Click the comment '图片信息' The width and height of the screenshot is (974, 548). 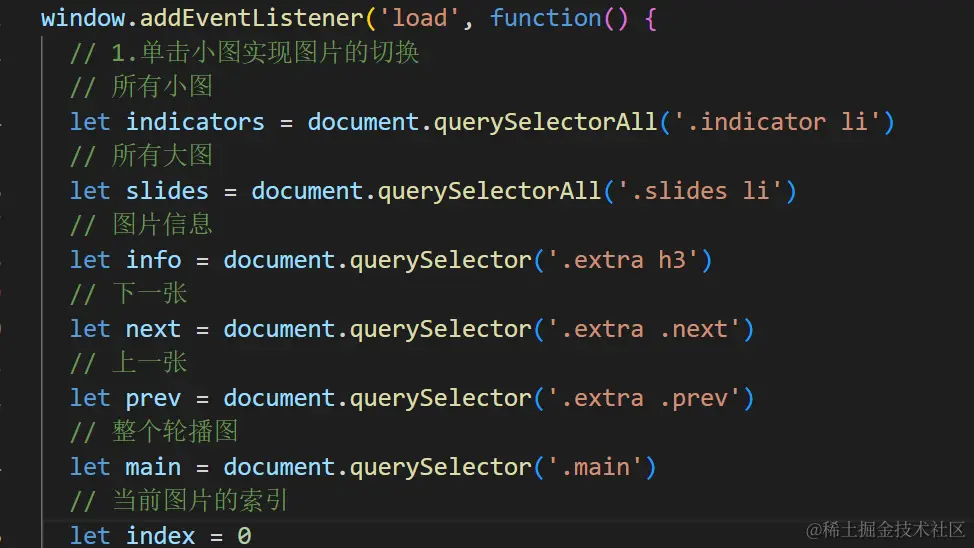coord(162,225)
